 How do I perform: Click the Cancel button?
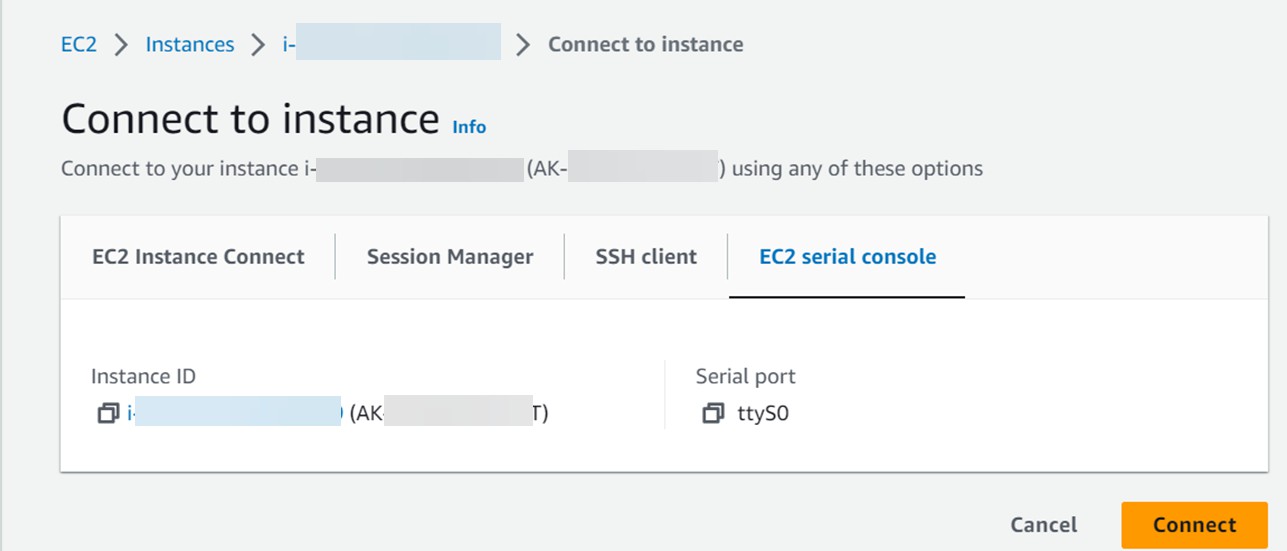[1044, 525]
